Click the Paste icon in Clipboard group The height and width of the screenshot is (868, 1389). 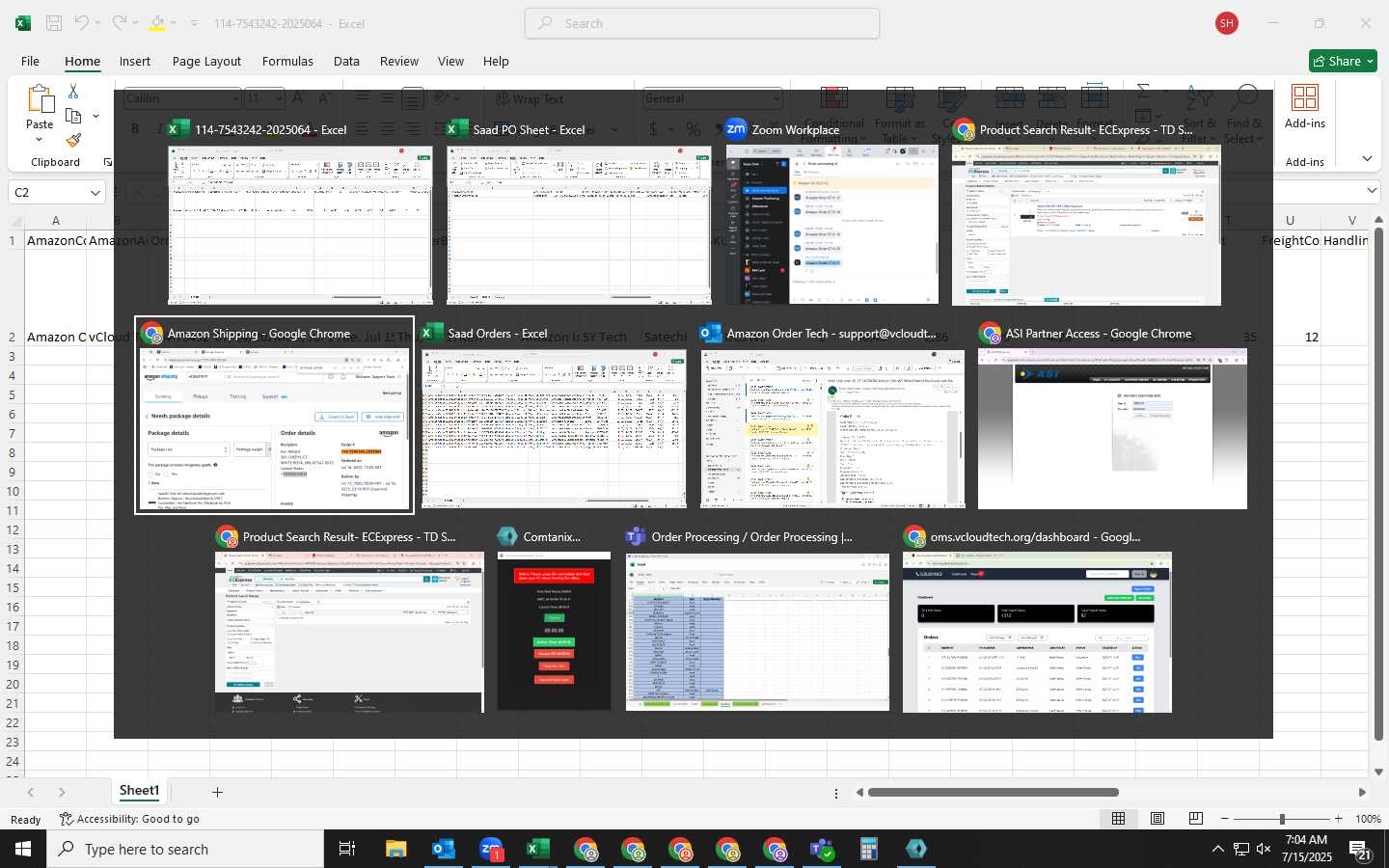[40, 99]
